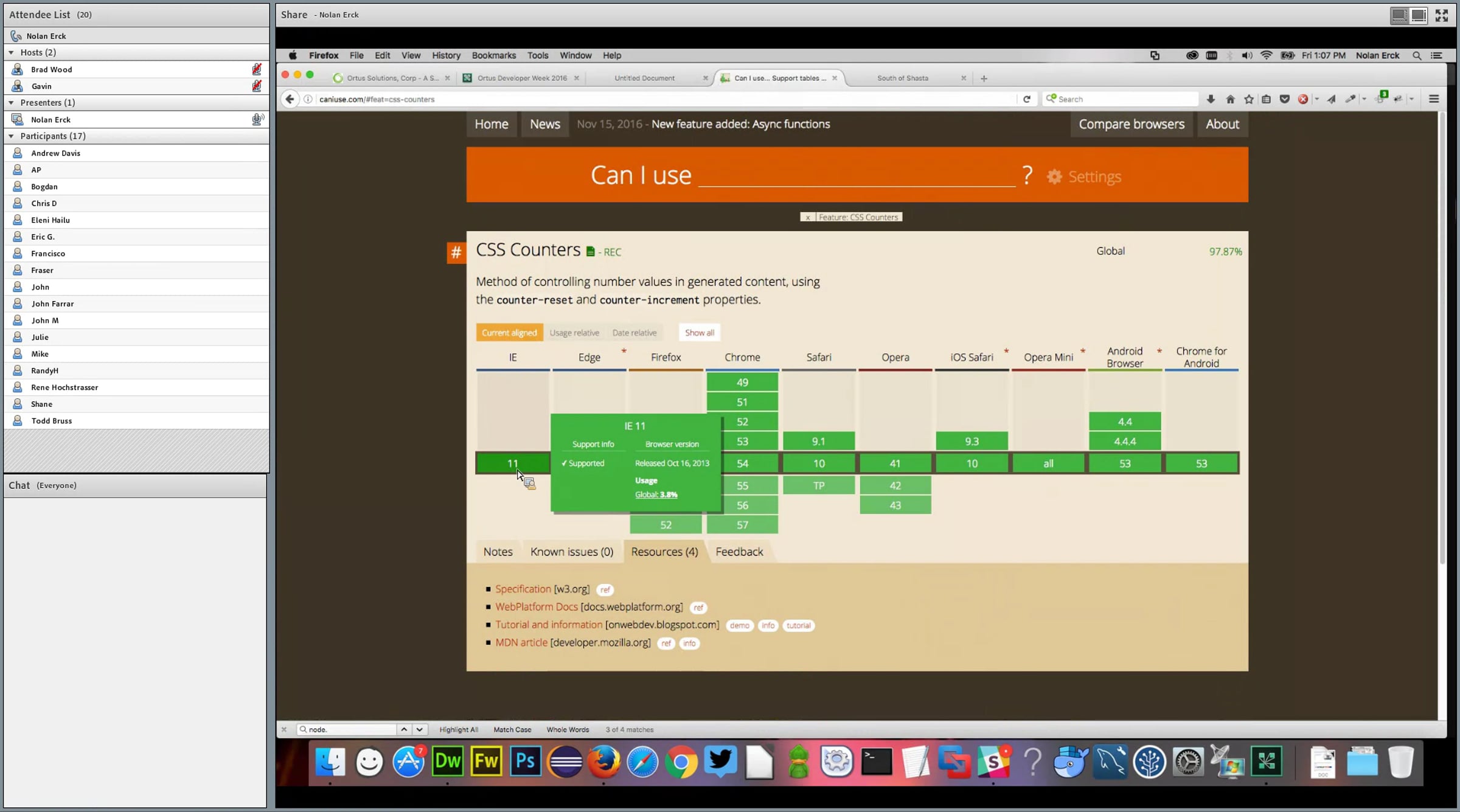Select the Current aligned view
The height and width of the screenshot is (812, 1460).
pos(509,333)
